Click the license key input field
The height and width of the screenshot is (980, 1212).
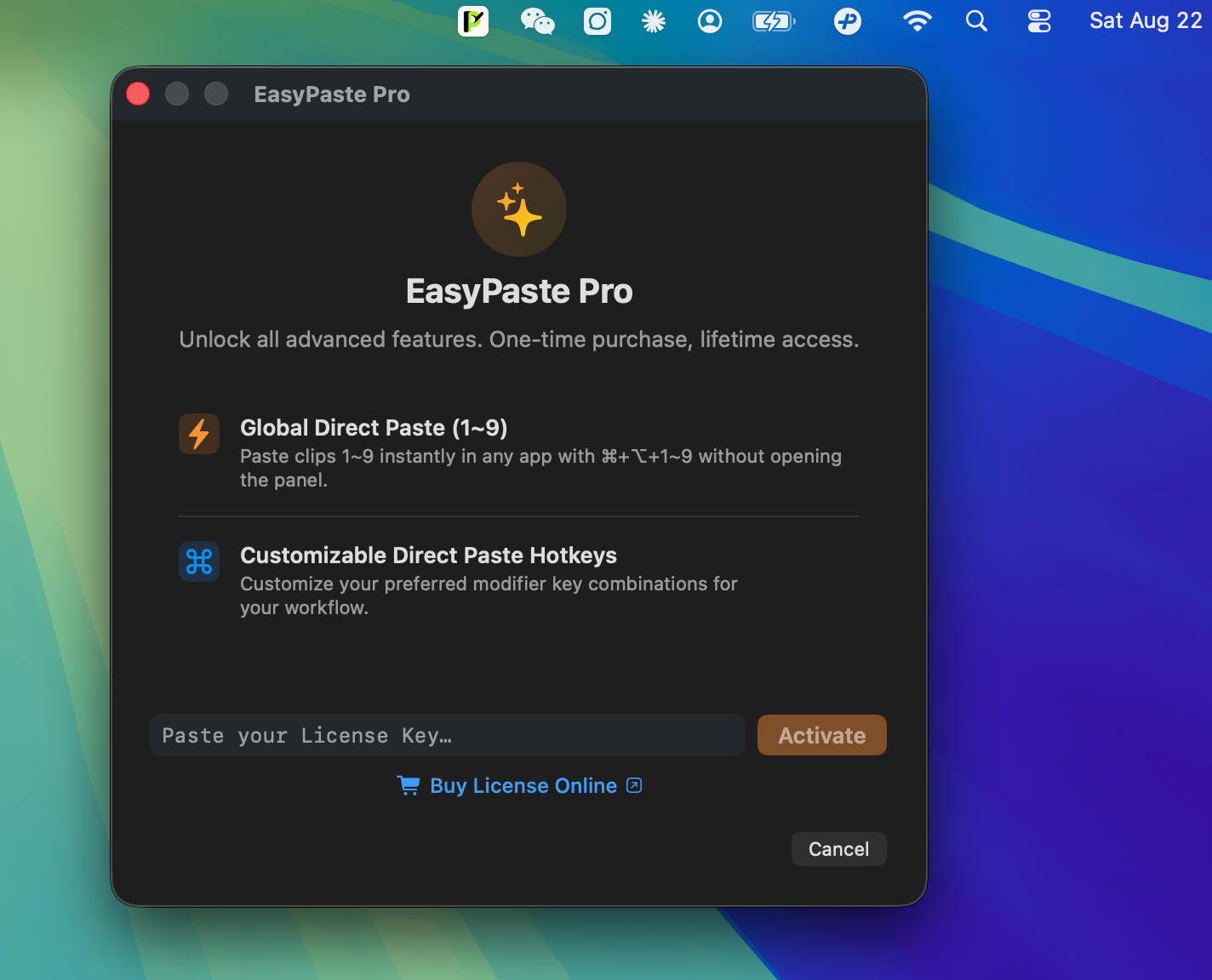pyautogui.click(x=448, y=735)
